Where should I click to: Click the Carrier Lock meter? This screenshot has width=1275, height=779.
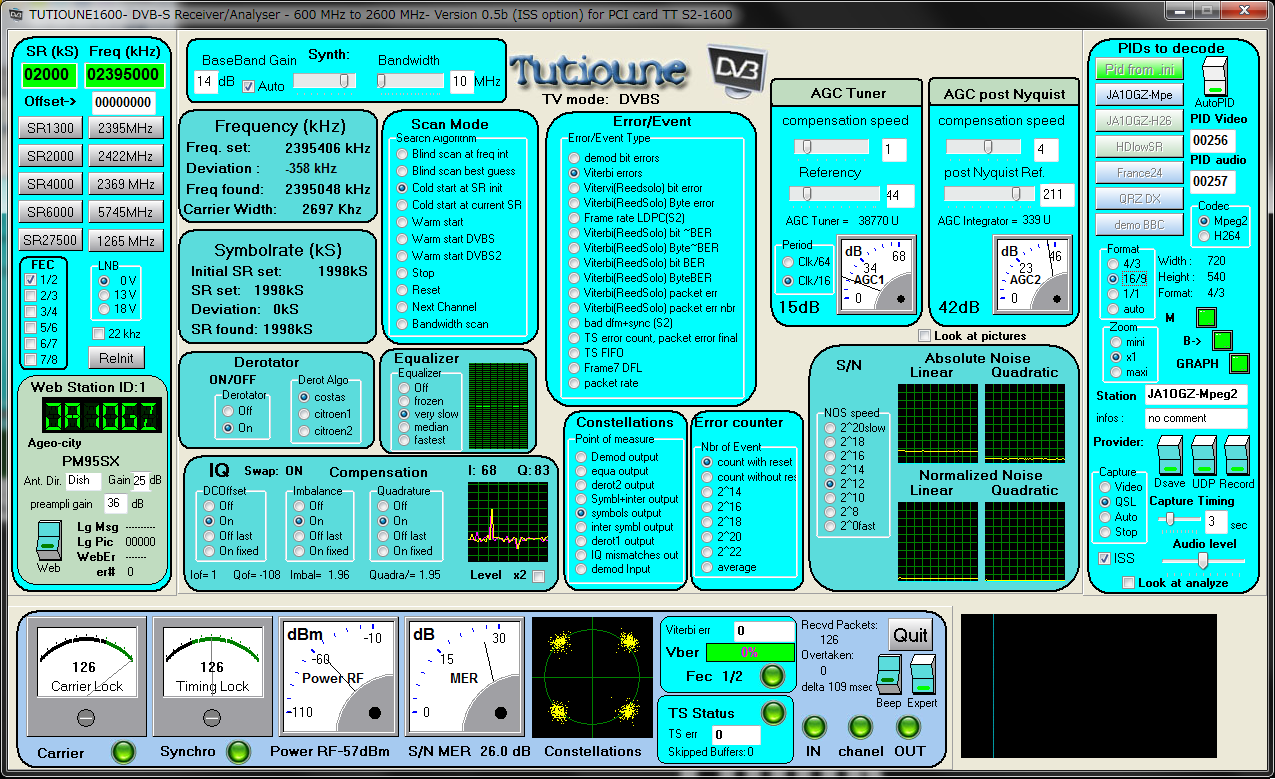(x=86, y=676)
